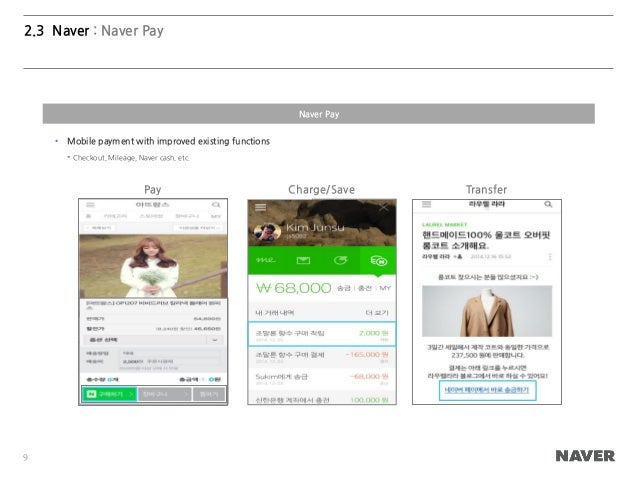The width and height of the screenshot is (638, 479).
Task: Select the Naver Pay coin tab icon
Action: (378, 260)
